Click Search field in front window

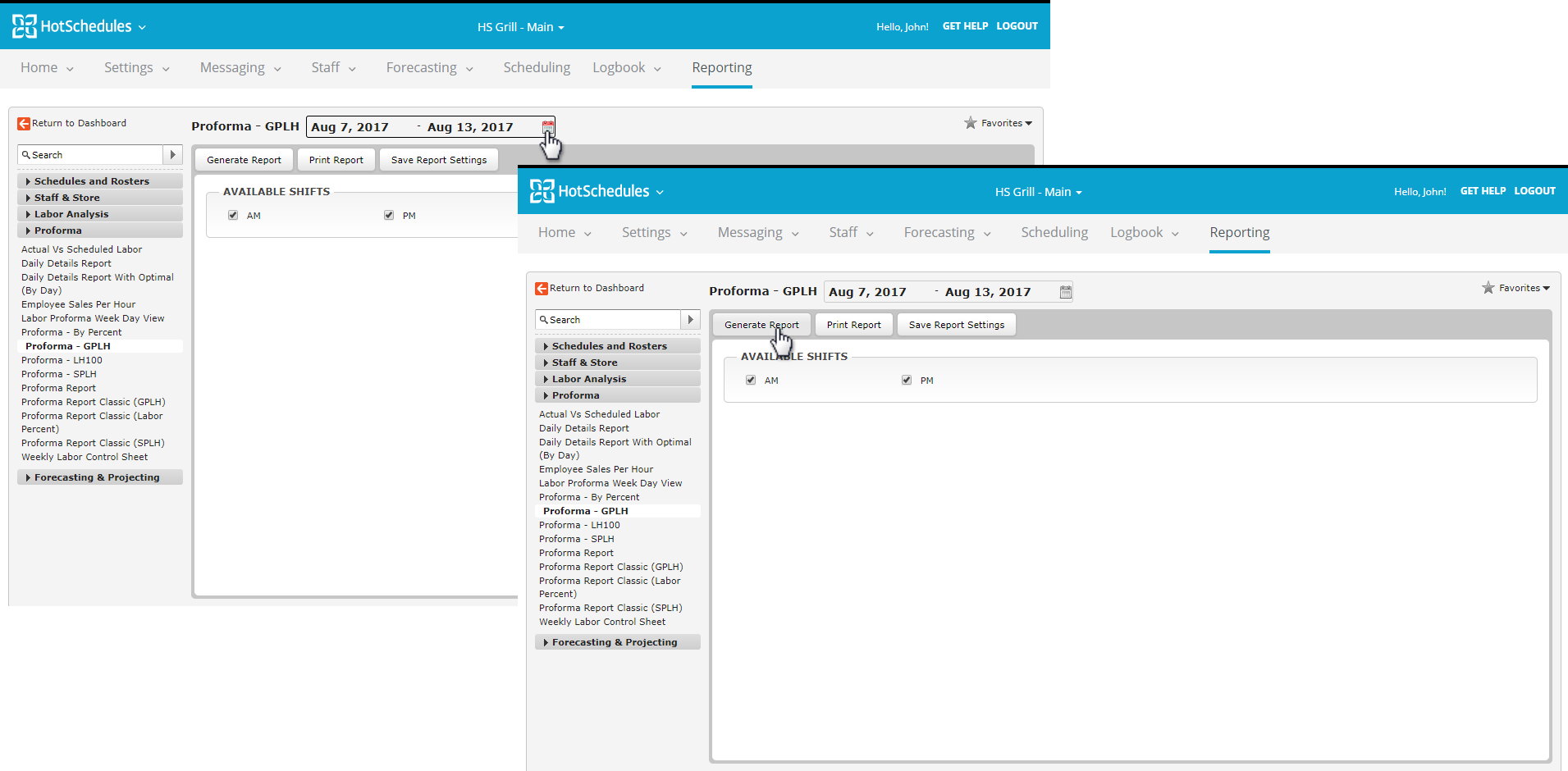pyautogui.click(x=608, y=320)
